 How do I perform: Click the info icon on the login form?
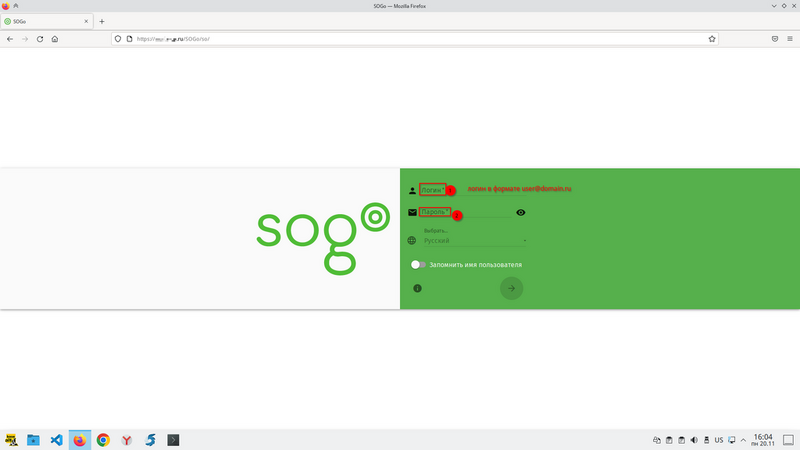click(417, 288)
